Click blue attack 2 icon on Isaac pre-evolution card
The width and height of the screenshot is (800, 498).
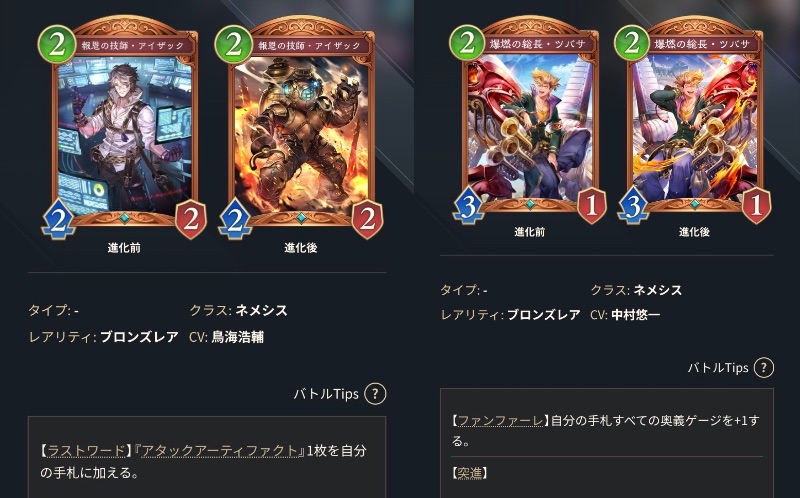coord(58,221)
